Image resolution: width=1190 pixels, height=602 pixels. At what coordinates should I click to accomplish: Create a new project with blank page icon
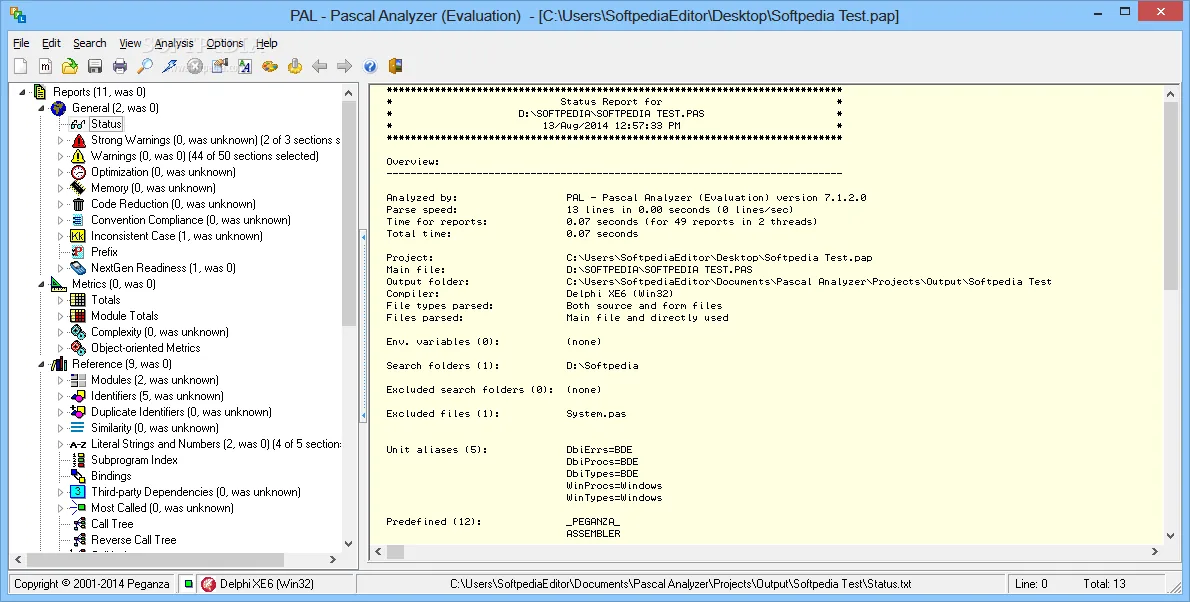20,67
